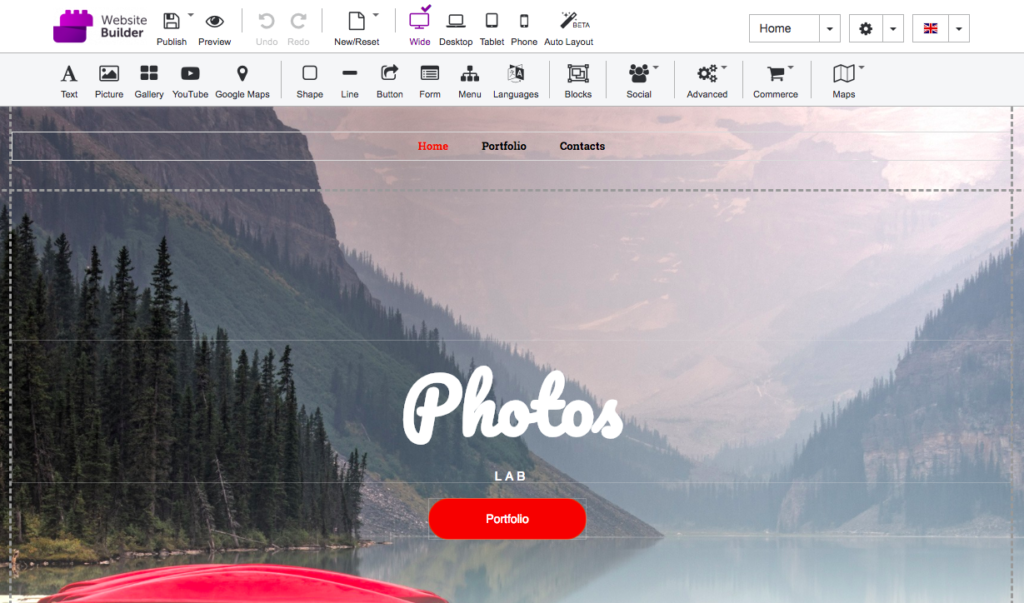Select the Shape element tool
1024x603 pixels.
310,81
